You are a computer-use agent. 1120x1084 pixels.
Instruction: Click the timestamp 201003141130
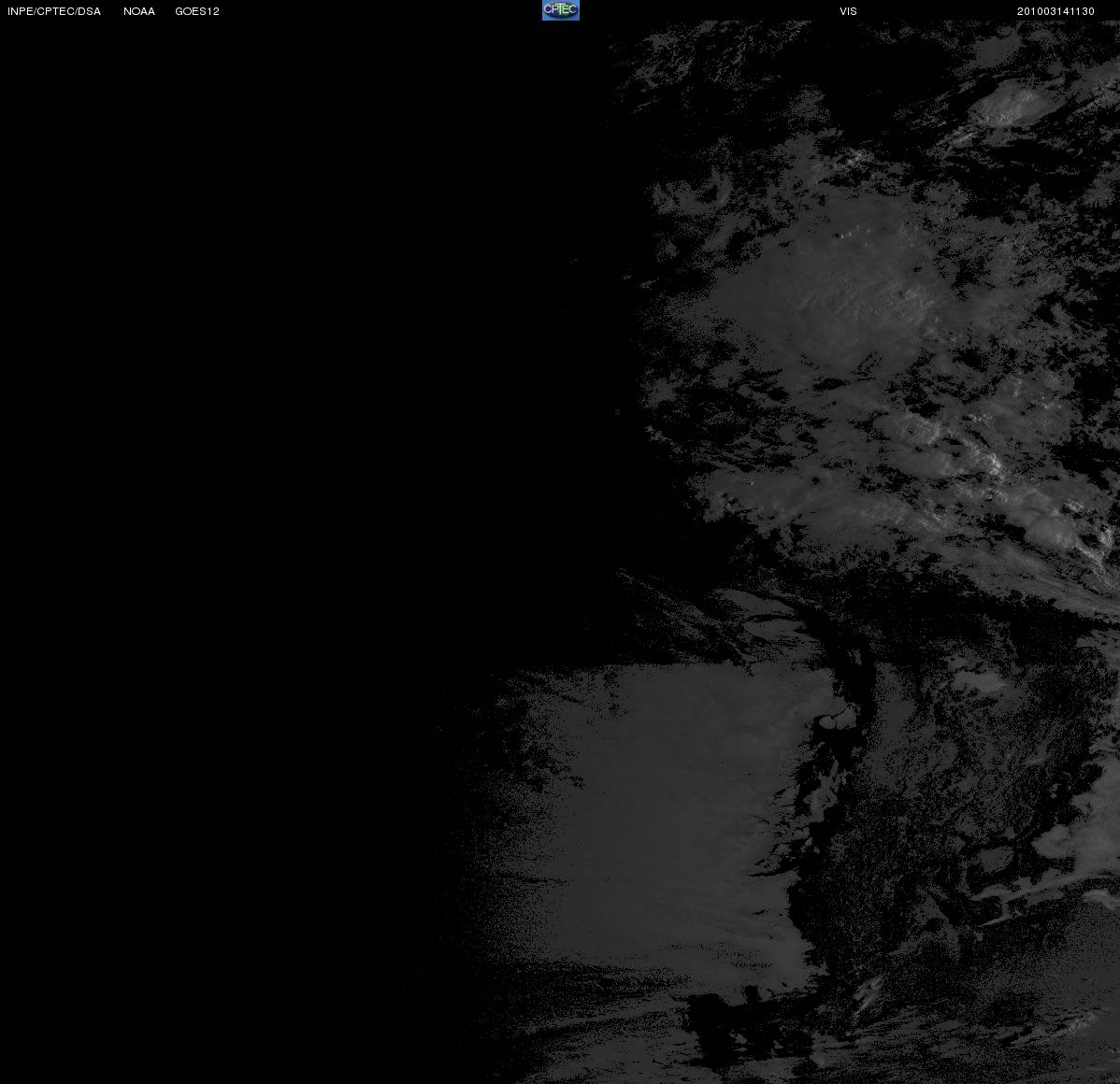[x=1055, y=11]
